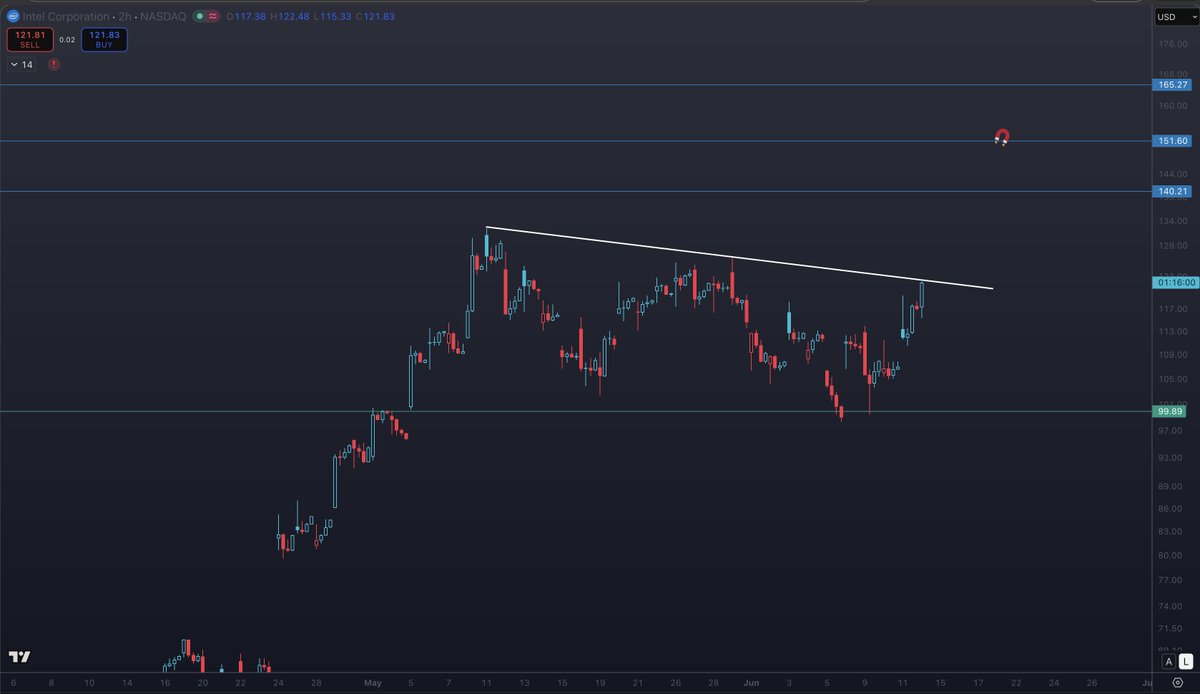Select the white descending trendline
This screenshot has width=1200, height=694.
click(740, 259)
